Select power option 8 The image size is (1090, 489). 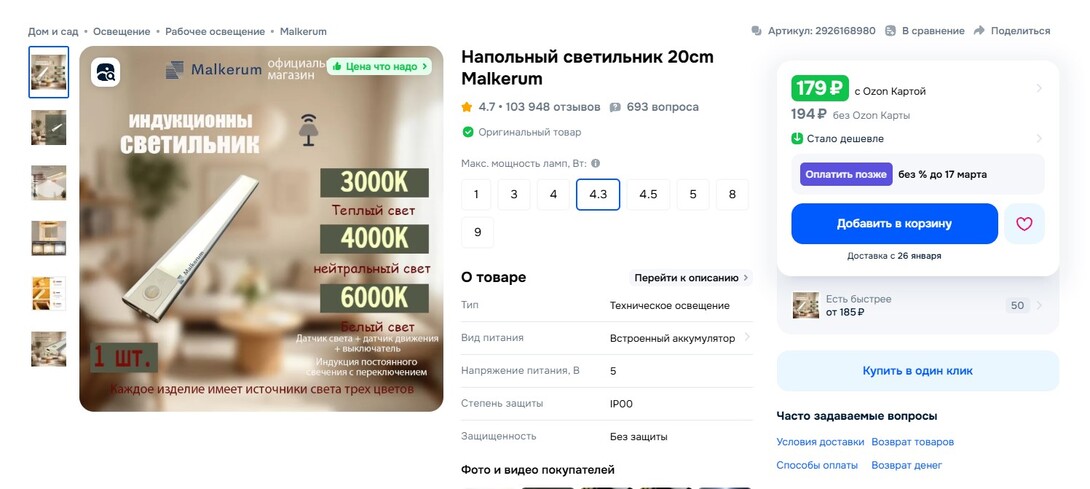click(x=732, y=195)
